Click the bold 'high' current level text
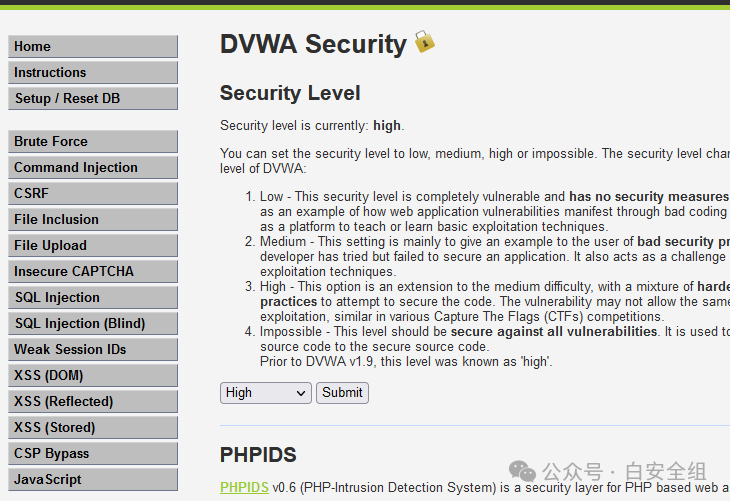The image size is (730, 501). [x=387, y=126]
